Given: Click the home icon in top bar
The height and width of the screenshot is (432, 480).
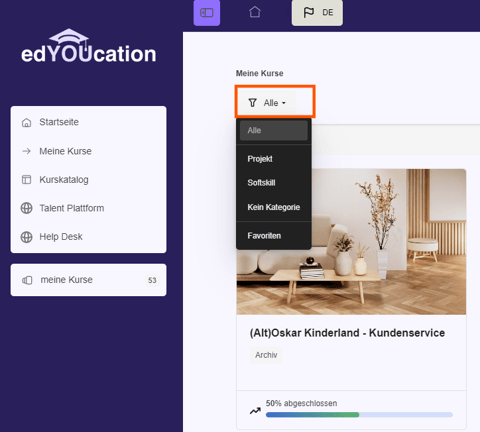Looking at the screenshot, I should tap(255, 12).
